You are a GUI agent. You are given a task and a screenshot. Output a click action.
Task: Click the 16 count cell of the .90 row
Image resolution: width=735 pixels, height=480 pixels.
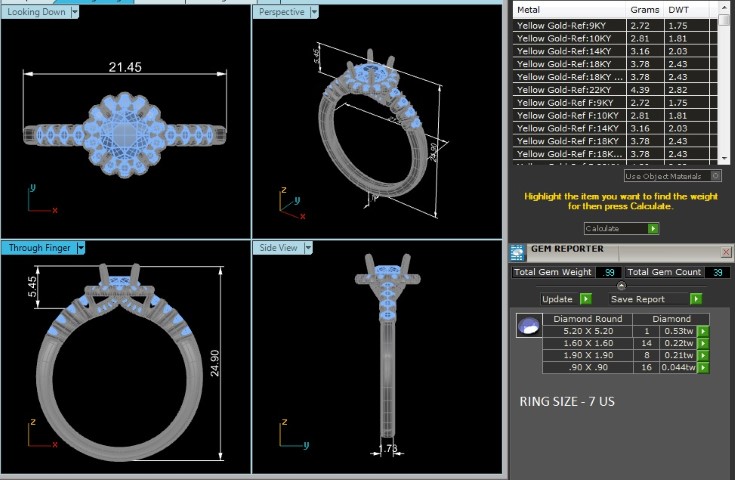pyautogui.click(x=646, y=368)
